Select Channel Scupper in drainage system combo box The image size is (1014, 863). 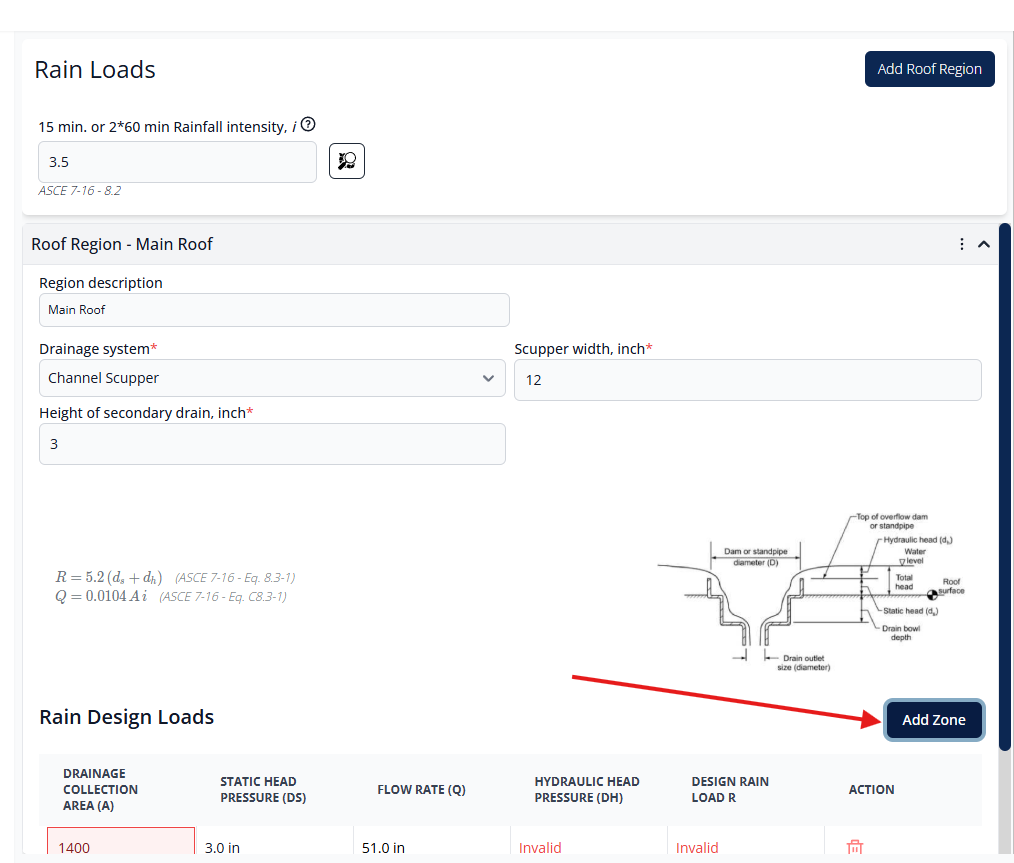tap(272, 378)
